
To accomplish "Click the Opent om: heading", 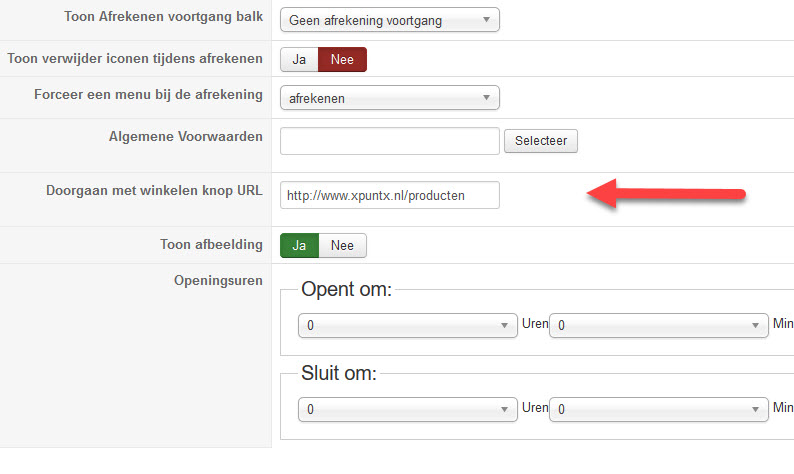I will (x=346, y=289).
